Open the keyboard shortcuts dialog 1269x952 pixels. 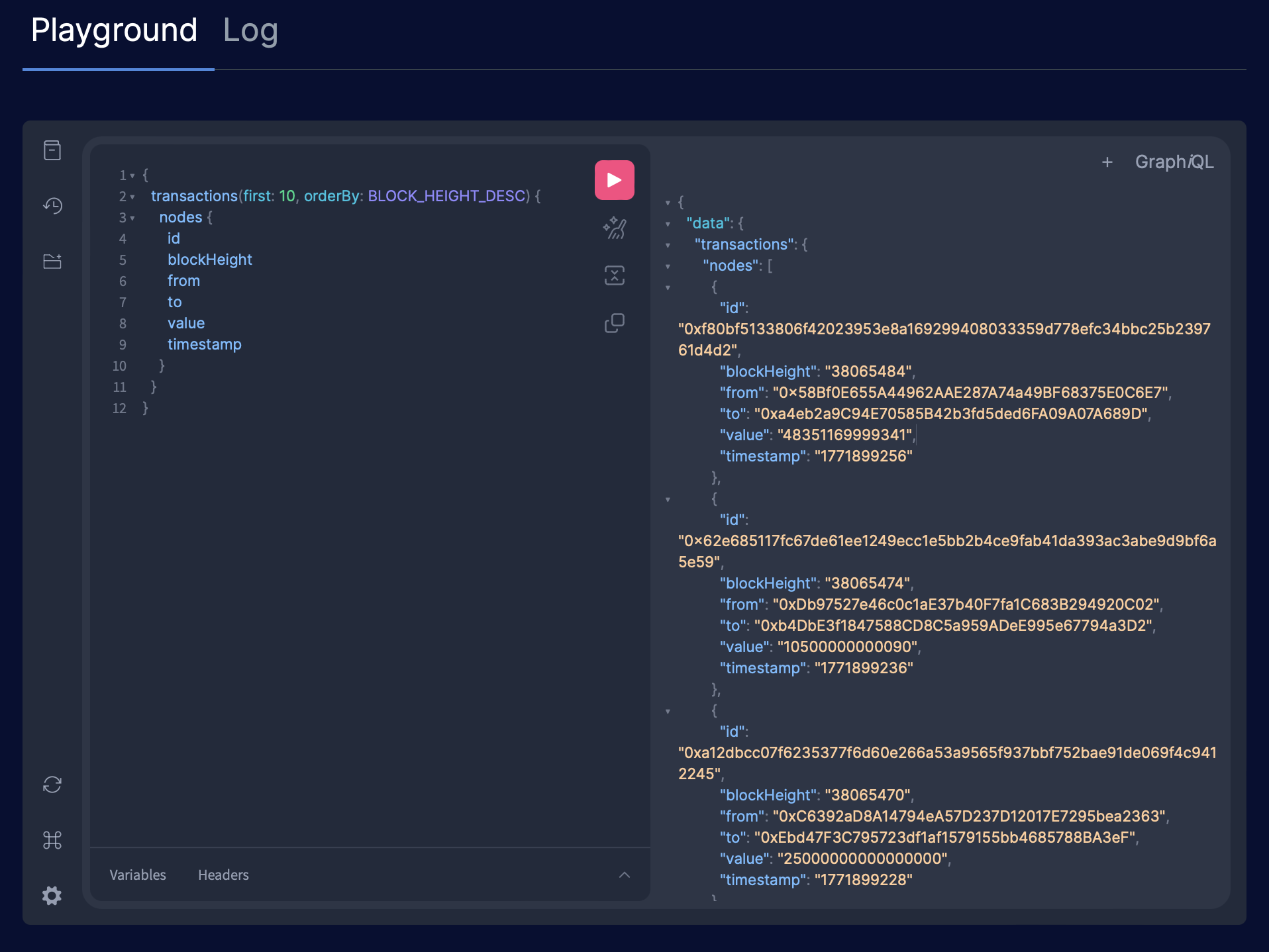(52, 840)
